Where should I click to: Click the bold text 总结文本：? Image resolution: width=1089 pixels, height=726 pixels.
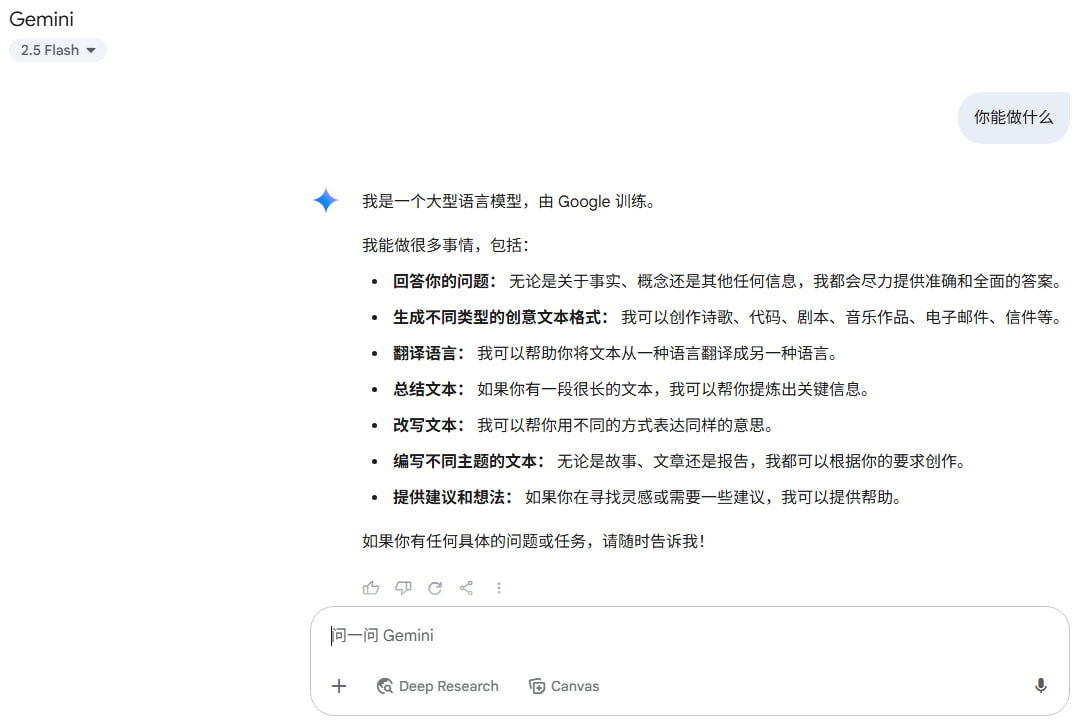pos(429,389)
